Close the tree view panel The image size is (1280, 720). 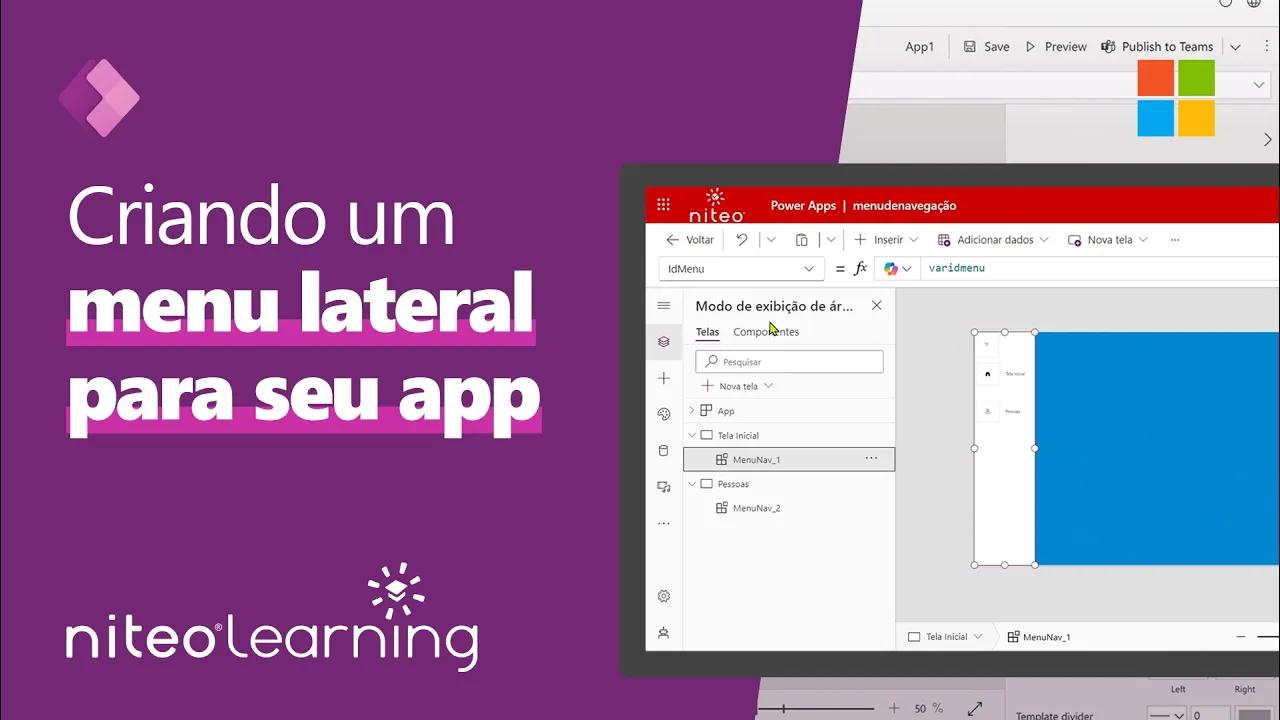pos(877,306)
